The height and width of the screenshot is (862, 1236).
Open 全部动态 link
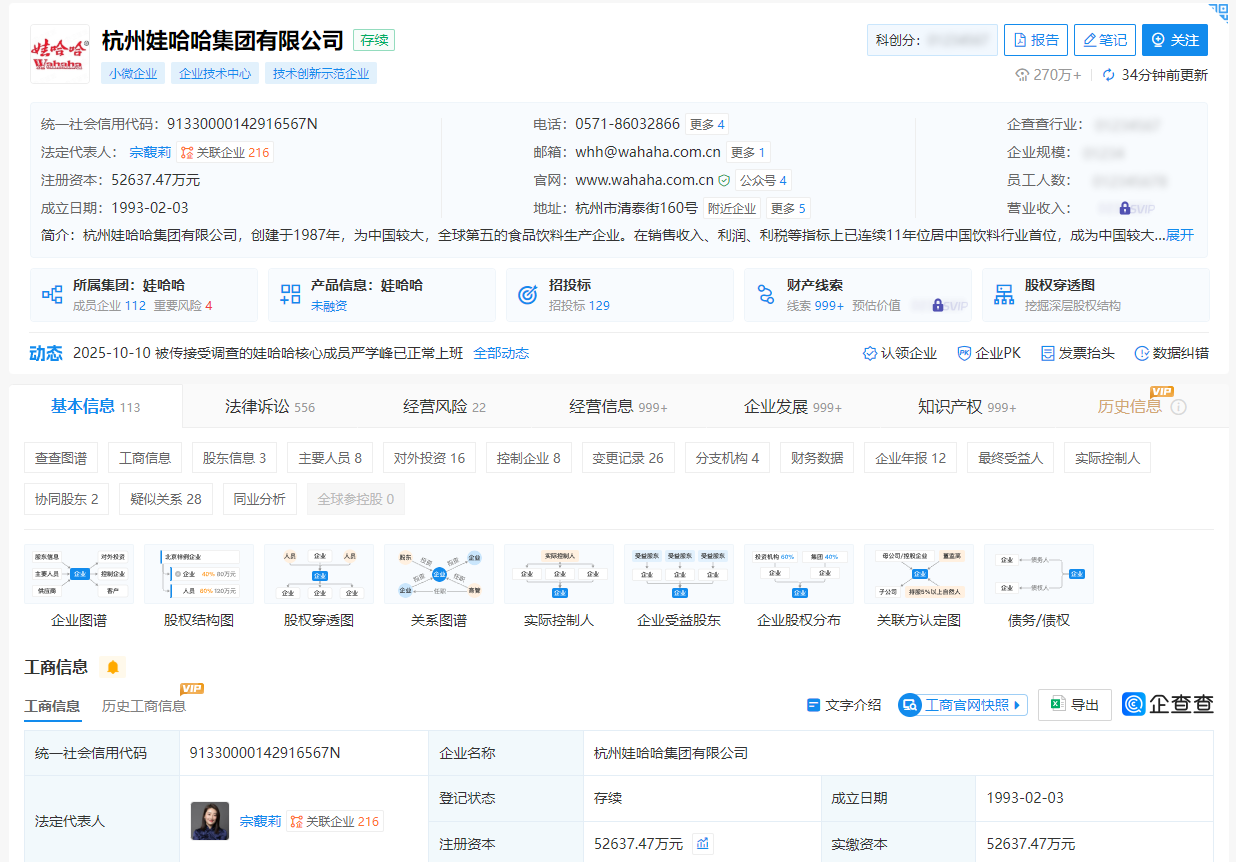point(501,353)
